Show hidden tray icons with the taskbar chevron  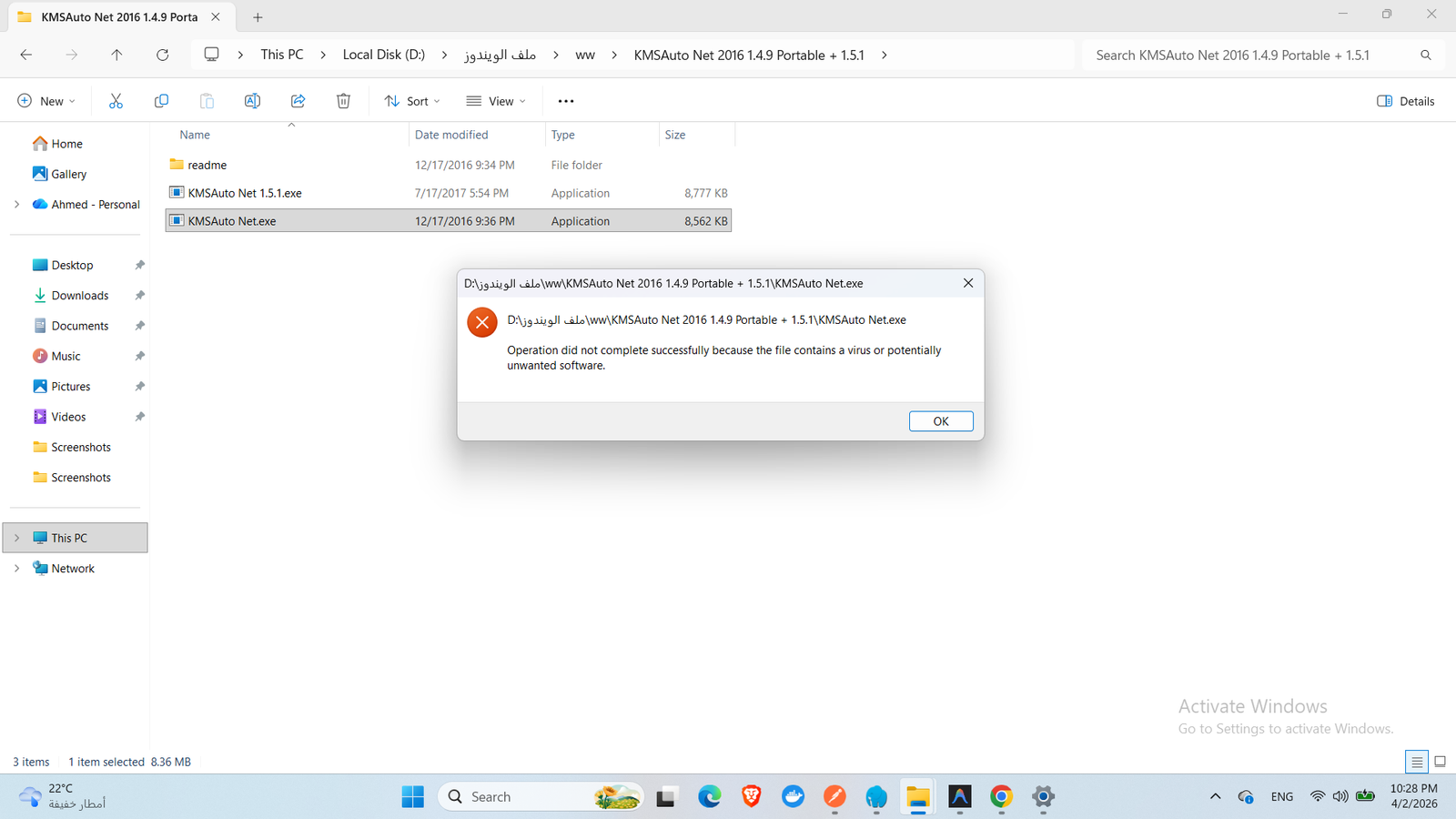click(x=1215, y=797)
